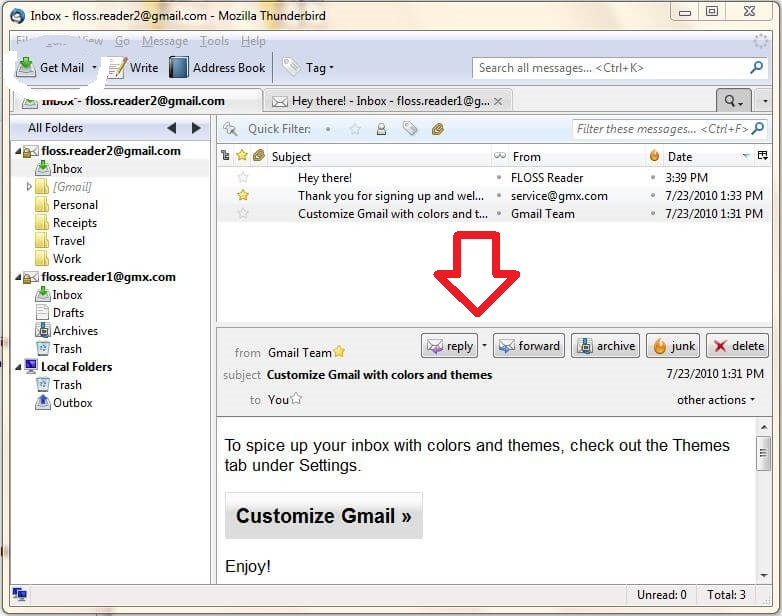
Task: Open the reply options dropdown arrow
Action: [x=484, y=345]
